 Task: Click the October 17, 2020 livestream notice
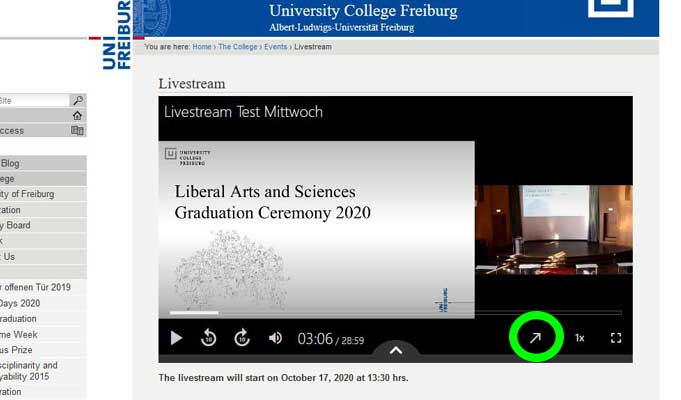(283, 378)
